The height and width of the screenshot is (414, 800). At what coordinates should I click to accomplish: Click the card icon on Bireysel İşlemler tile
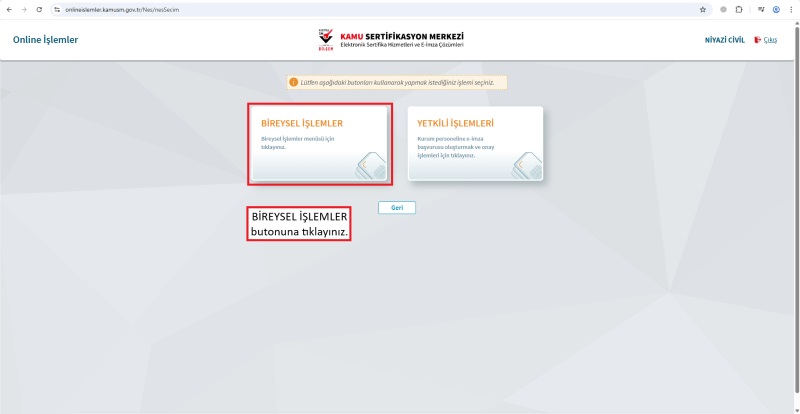point(370,166)
